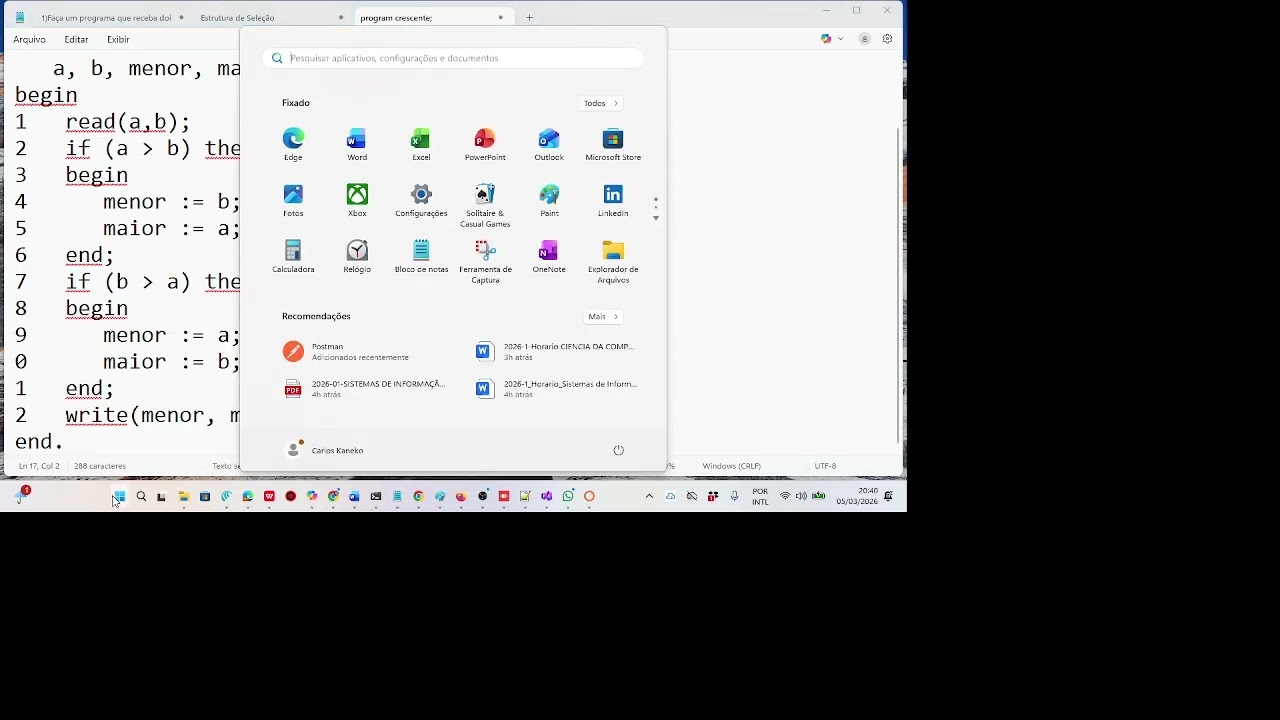The width and height of the screenshot is (1280, 720).
Task: Open Explorador de Arquivos
Action: pos(613,261)
